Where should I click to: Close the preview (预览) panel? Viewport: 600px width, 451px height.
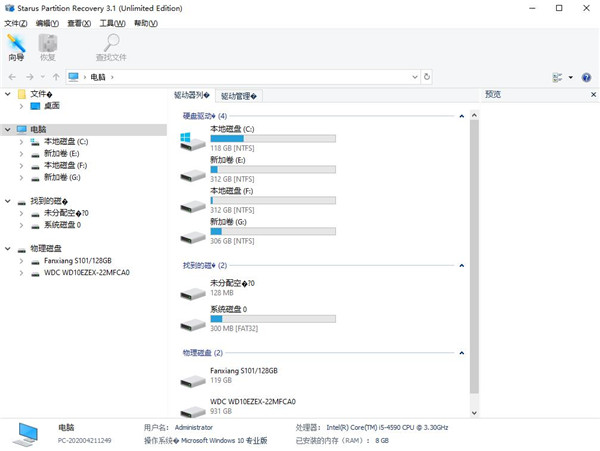[x=593, y=94]
